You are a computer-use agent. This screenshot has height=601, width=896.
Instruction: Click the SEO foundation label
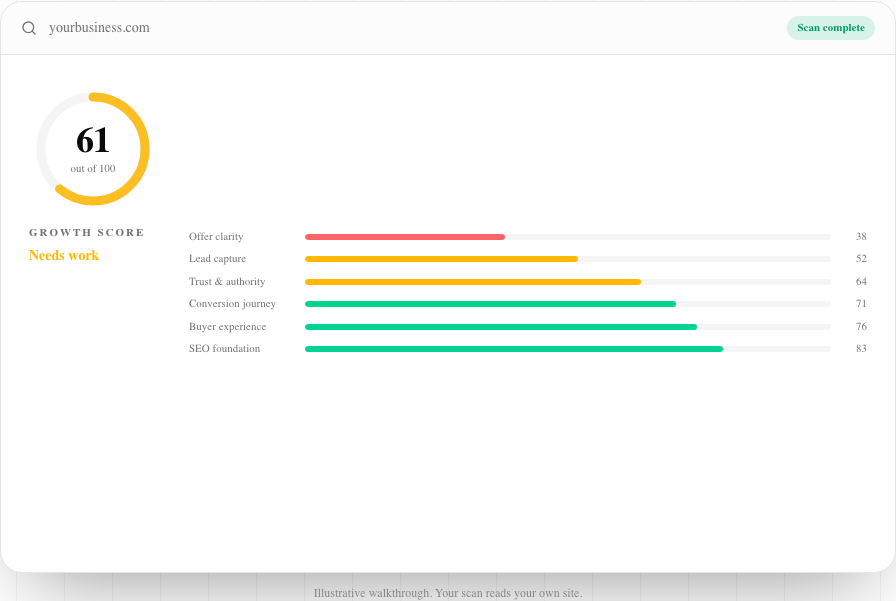(x=225, y=348)
